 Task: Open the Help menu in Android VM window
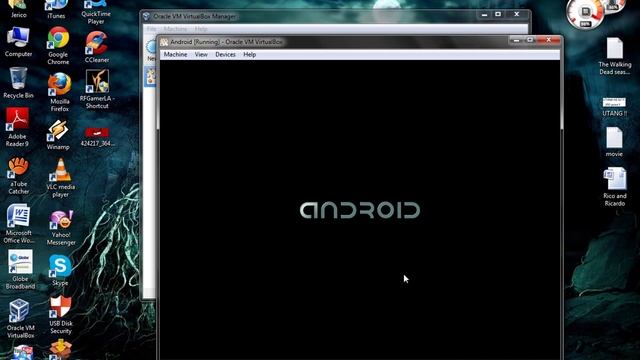249,54
